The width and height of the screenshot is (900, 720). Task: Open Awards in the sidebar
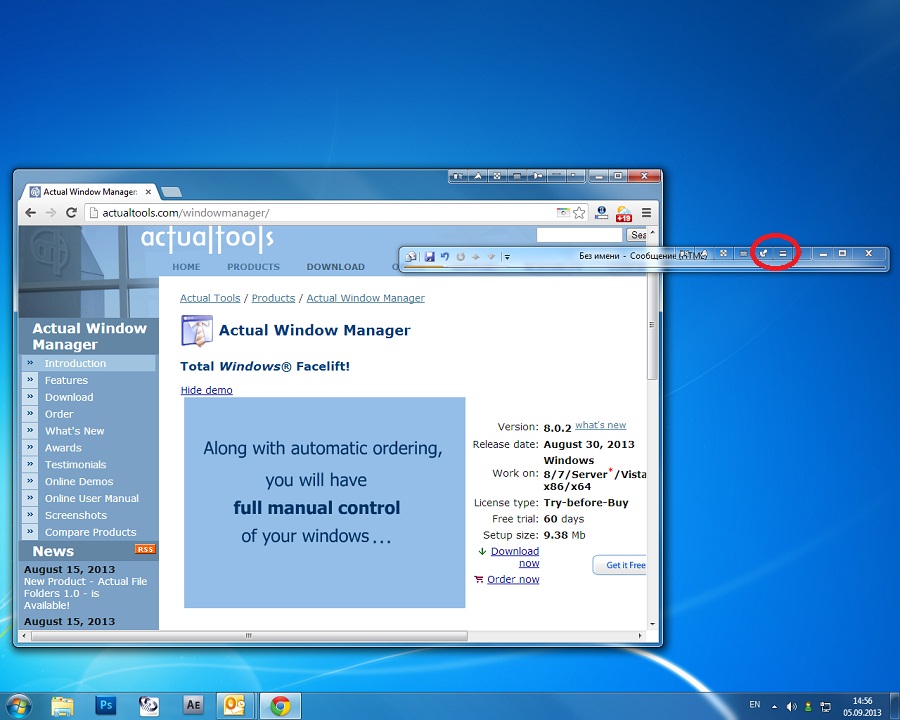click(63, 448)
